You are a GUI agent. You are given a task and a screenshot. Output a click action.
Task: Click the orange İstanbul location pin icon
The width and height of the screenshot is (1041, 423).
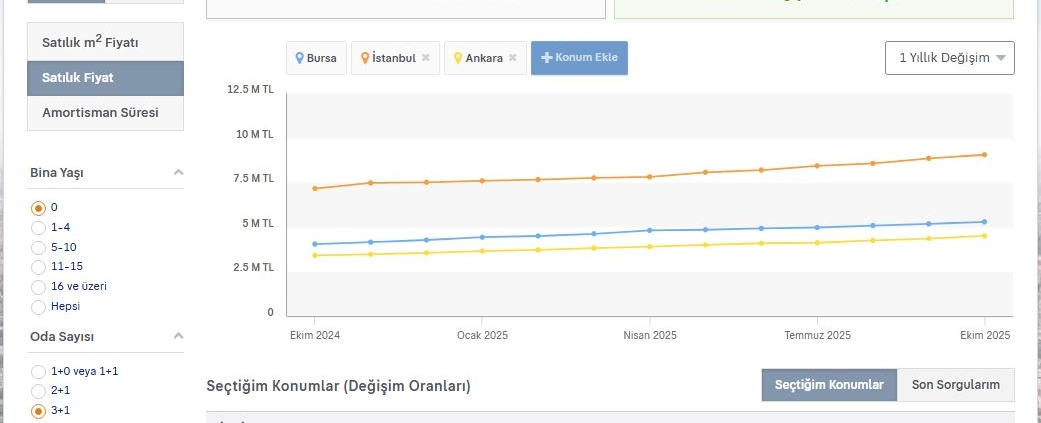tap(365, 58)
